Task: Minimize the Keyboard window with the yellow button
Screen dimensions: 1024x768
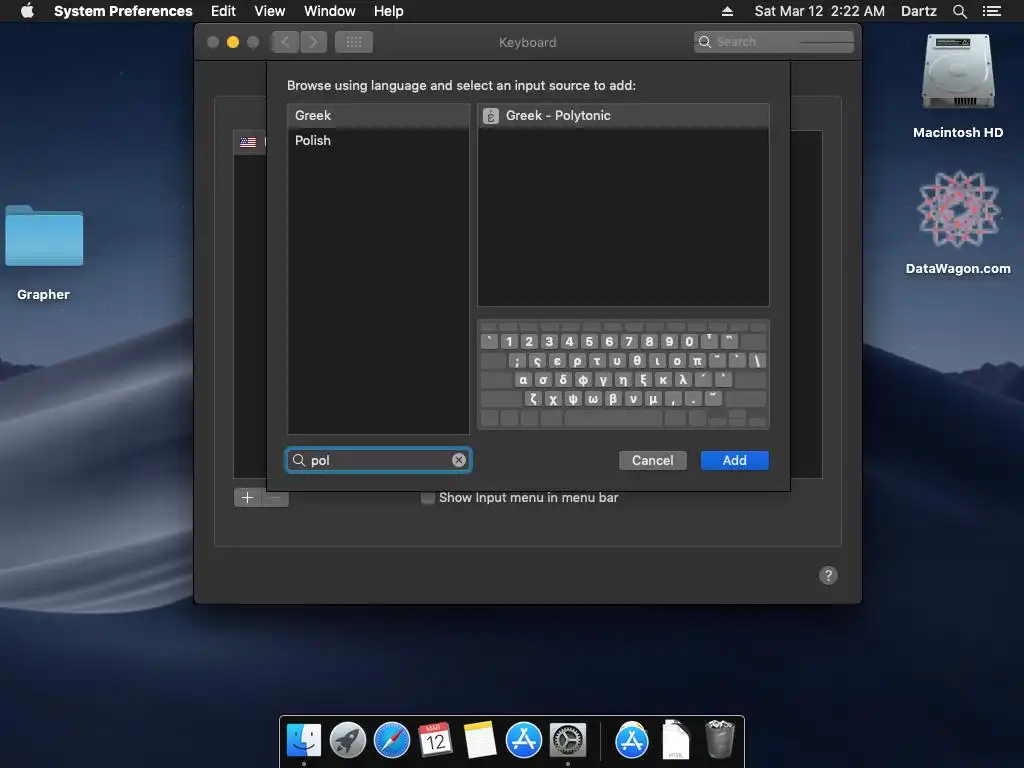Action: (x=232, y=42)
